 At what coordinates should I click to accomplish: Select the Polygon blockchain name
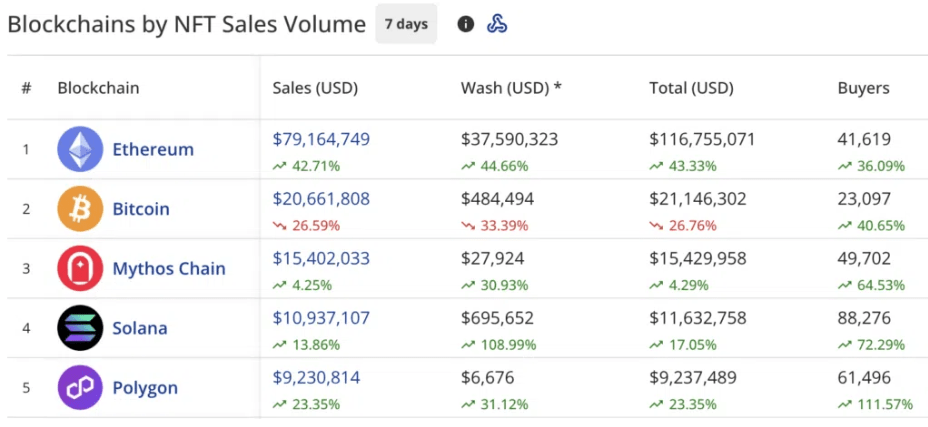coord(145,388)
